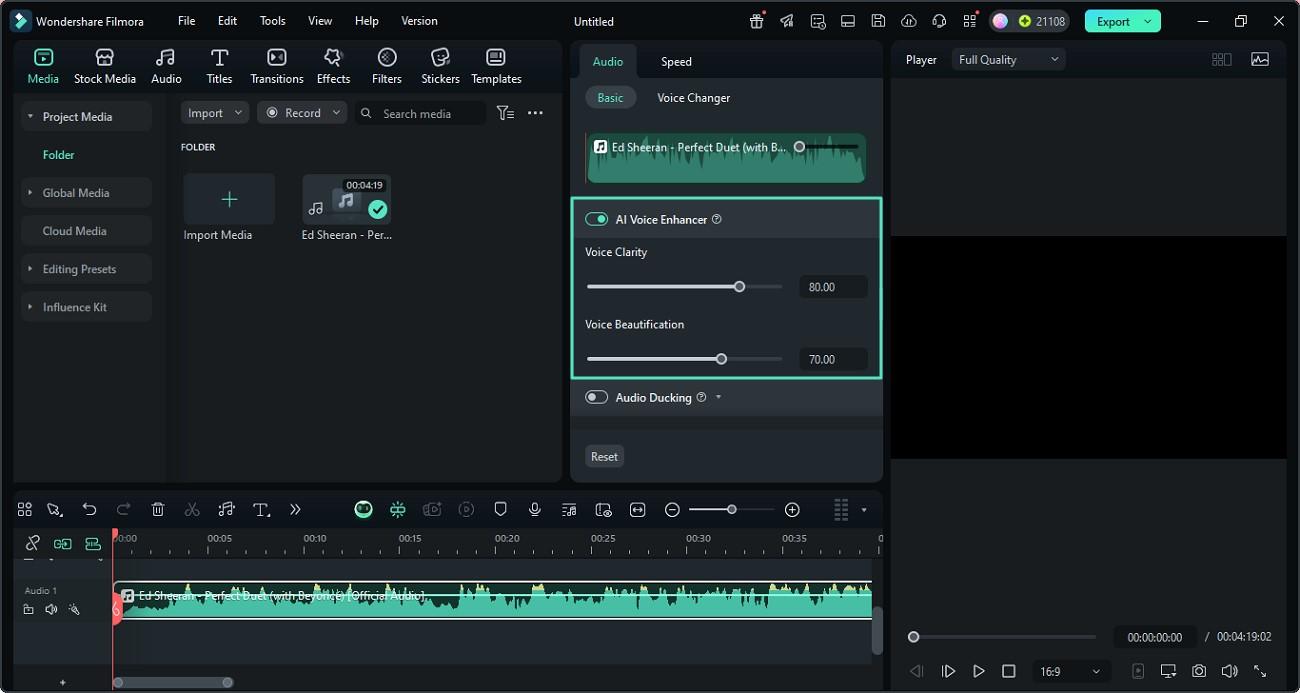Click the split scissors icon

(192, 510)
